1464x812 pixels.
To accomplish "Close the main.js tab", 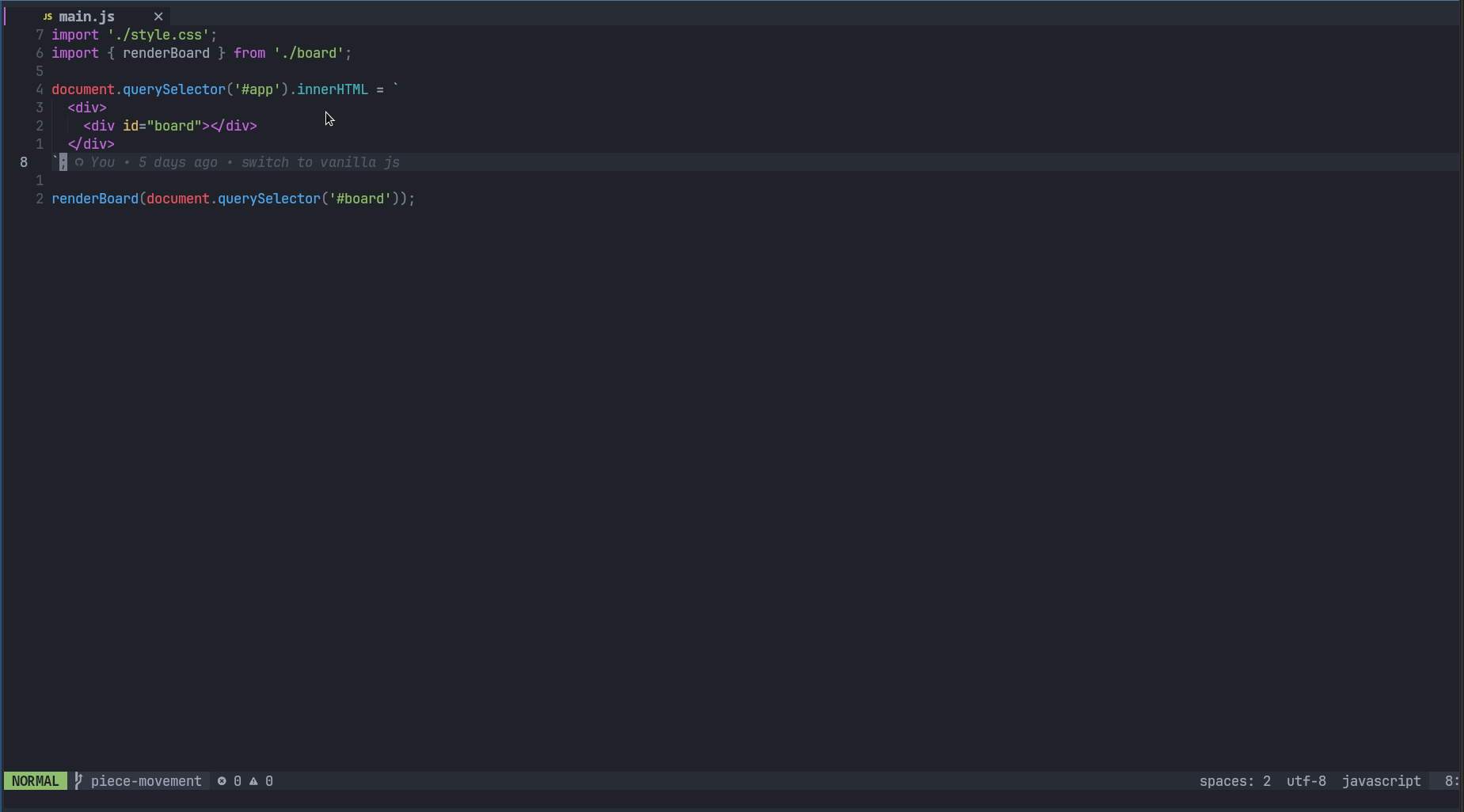I will click(158, 16).
